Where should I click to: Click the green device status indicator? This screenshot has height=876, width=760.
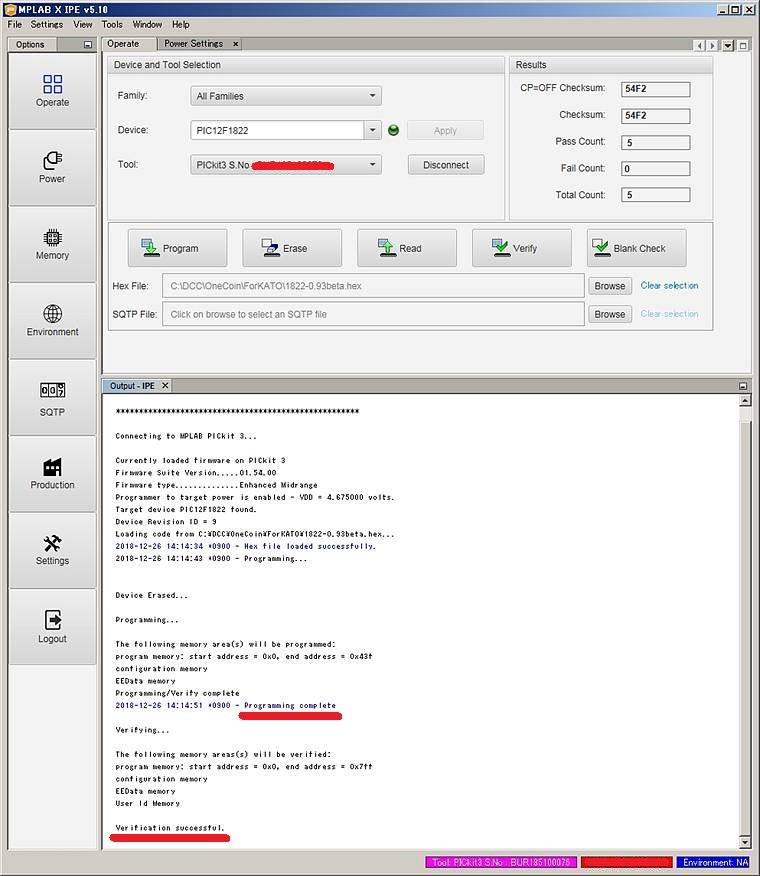click(x=393, y=130)
